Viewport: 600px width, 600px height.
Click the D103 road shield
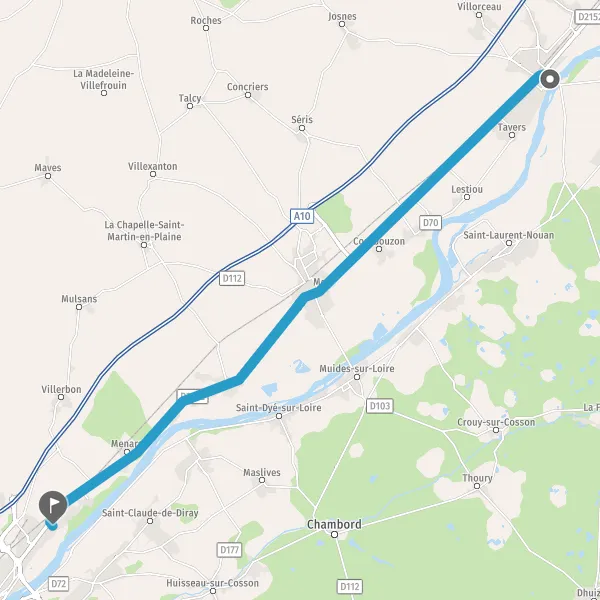click(380, 406)
